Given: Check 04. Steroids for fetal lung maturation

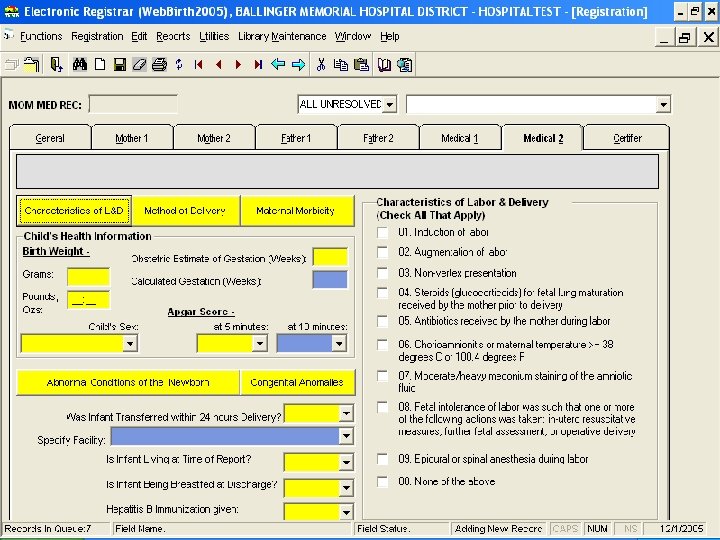Looking at the screenshot, I should point(382,292).
